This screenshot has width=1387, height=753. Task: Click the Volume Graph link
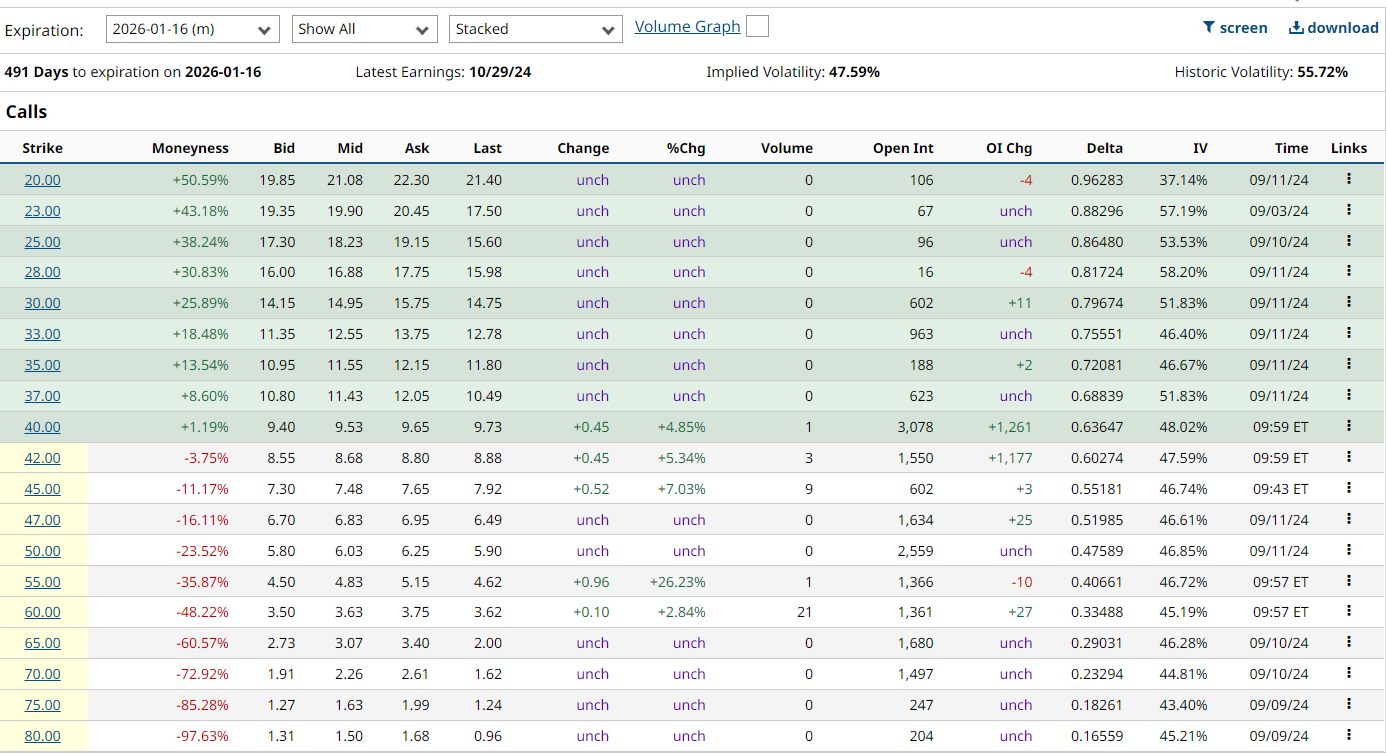click(x=687, y=27)
